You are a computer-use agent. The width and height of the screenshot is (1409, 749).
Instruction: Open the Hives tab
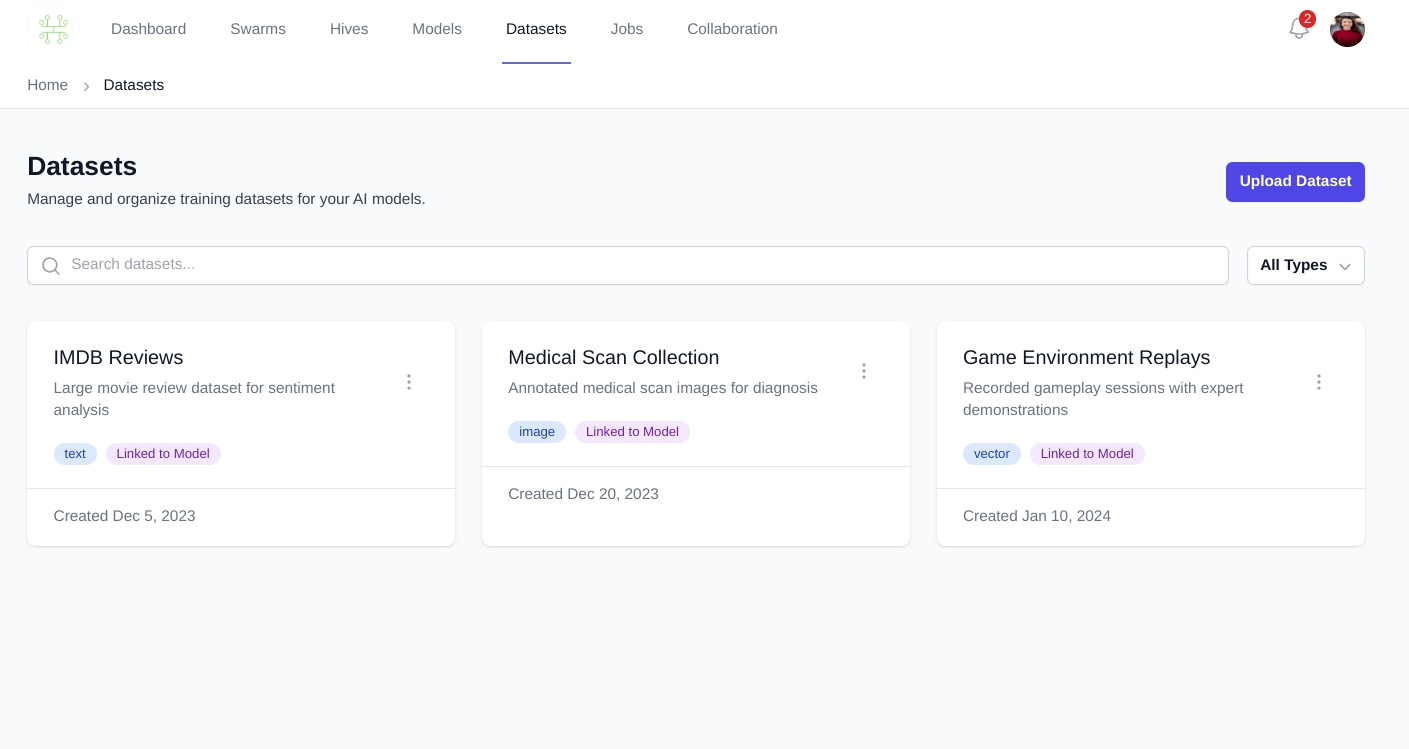349,29
